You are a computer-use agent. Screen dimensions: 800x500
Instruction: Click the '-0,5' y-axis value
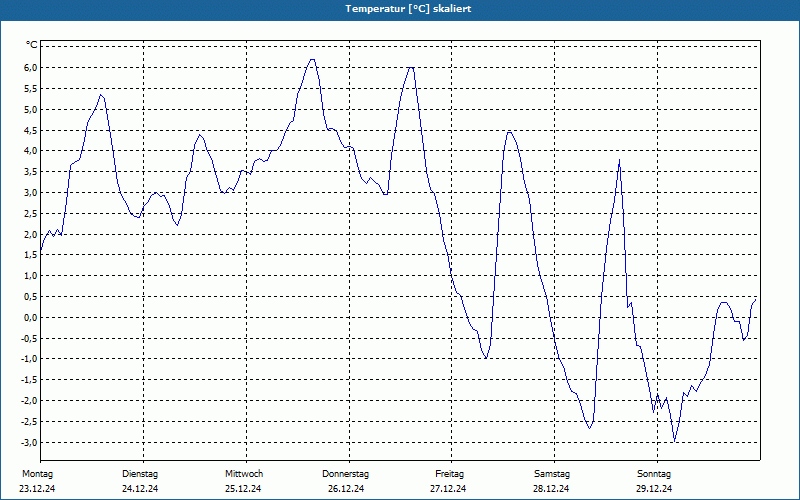point(29,339)
